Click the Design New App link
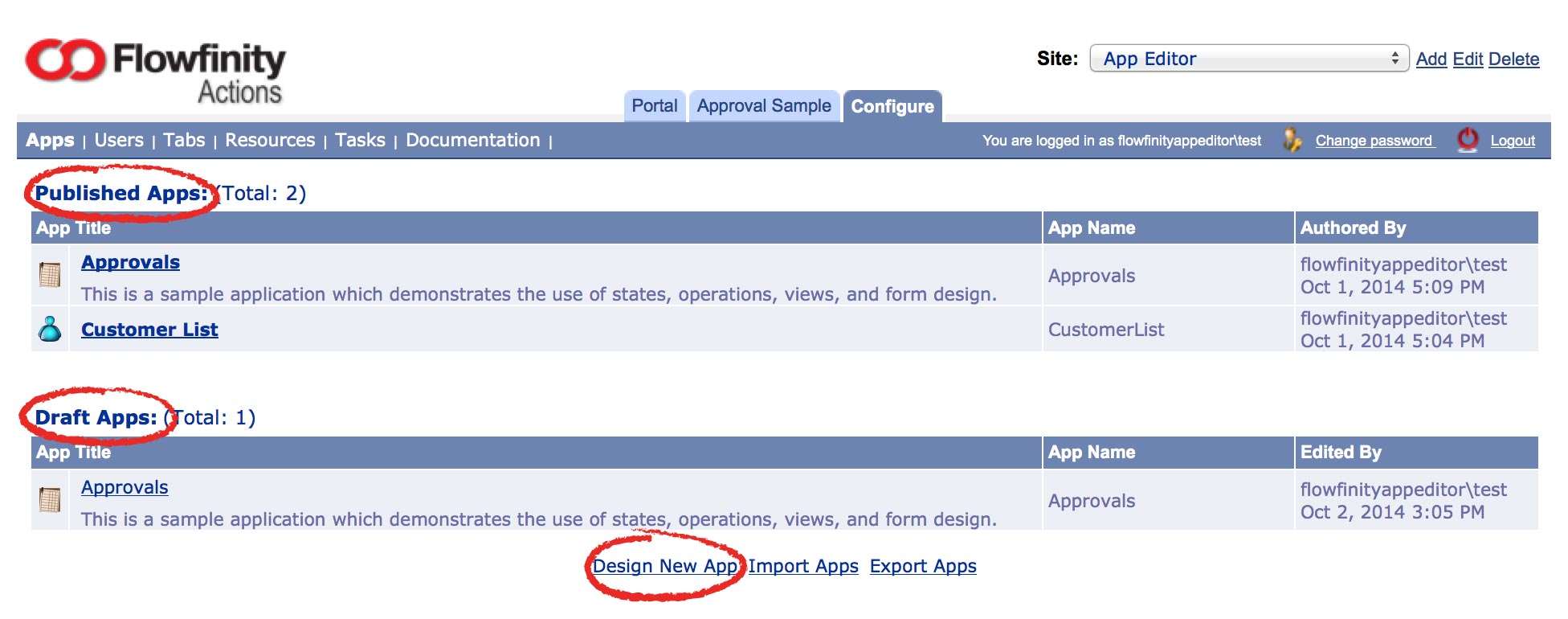This screenshot has width=1568, height=619. (665, 566)
